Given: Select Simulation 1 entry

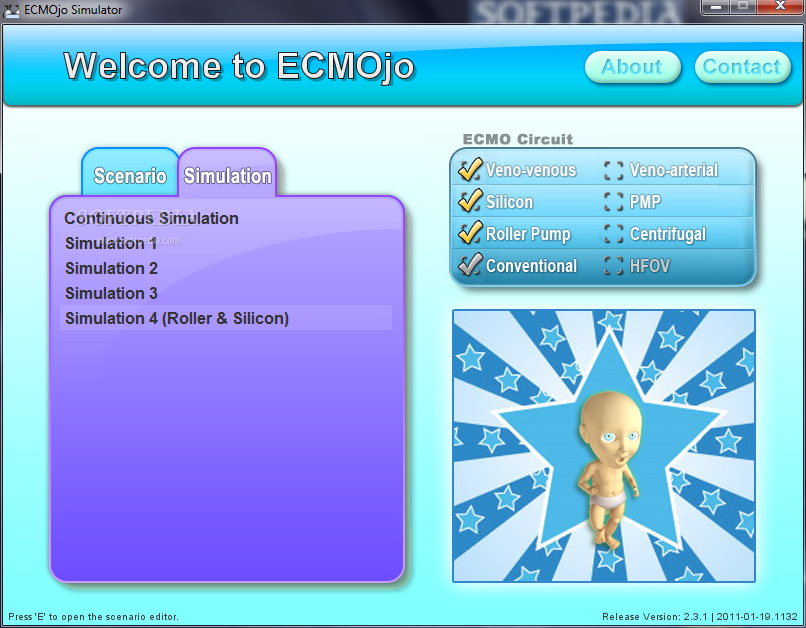Looking at the screenshot, I should click(x=111, y=243).
